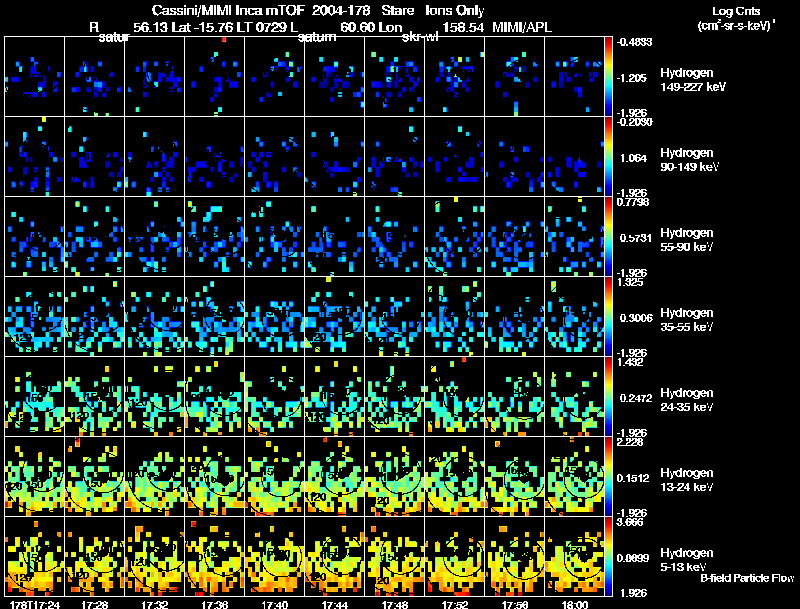
Task: Click the '17:52' time axis label
Action: 455,605
